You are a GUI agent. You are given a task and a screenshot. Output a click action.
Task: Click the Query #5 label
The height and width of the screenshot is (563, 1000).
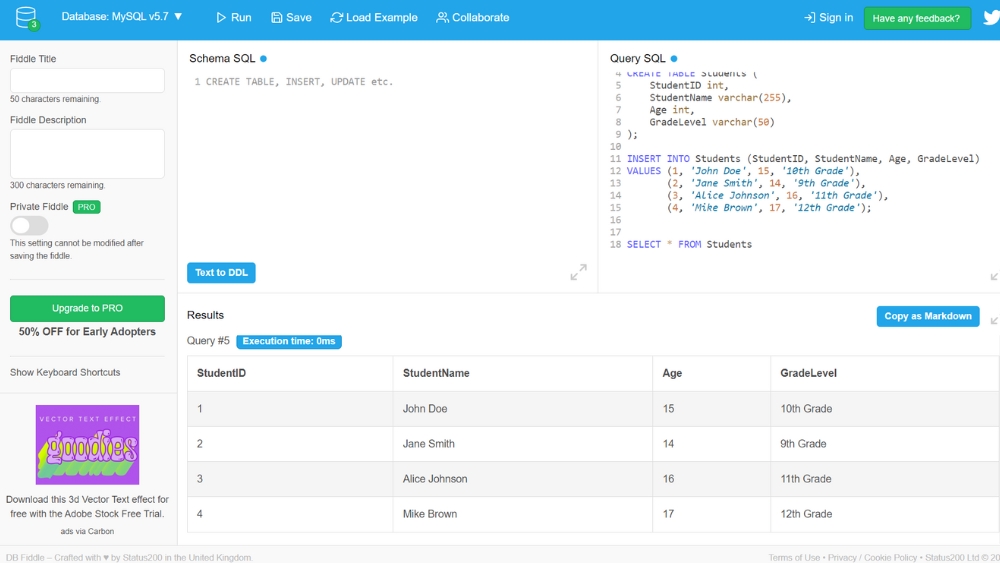(x=208, y=340)
